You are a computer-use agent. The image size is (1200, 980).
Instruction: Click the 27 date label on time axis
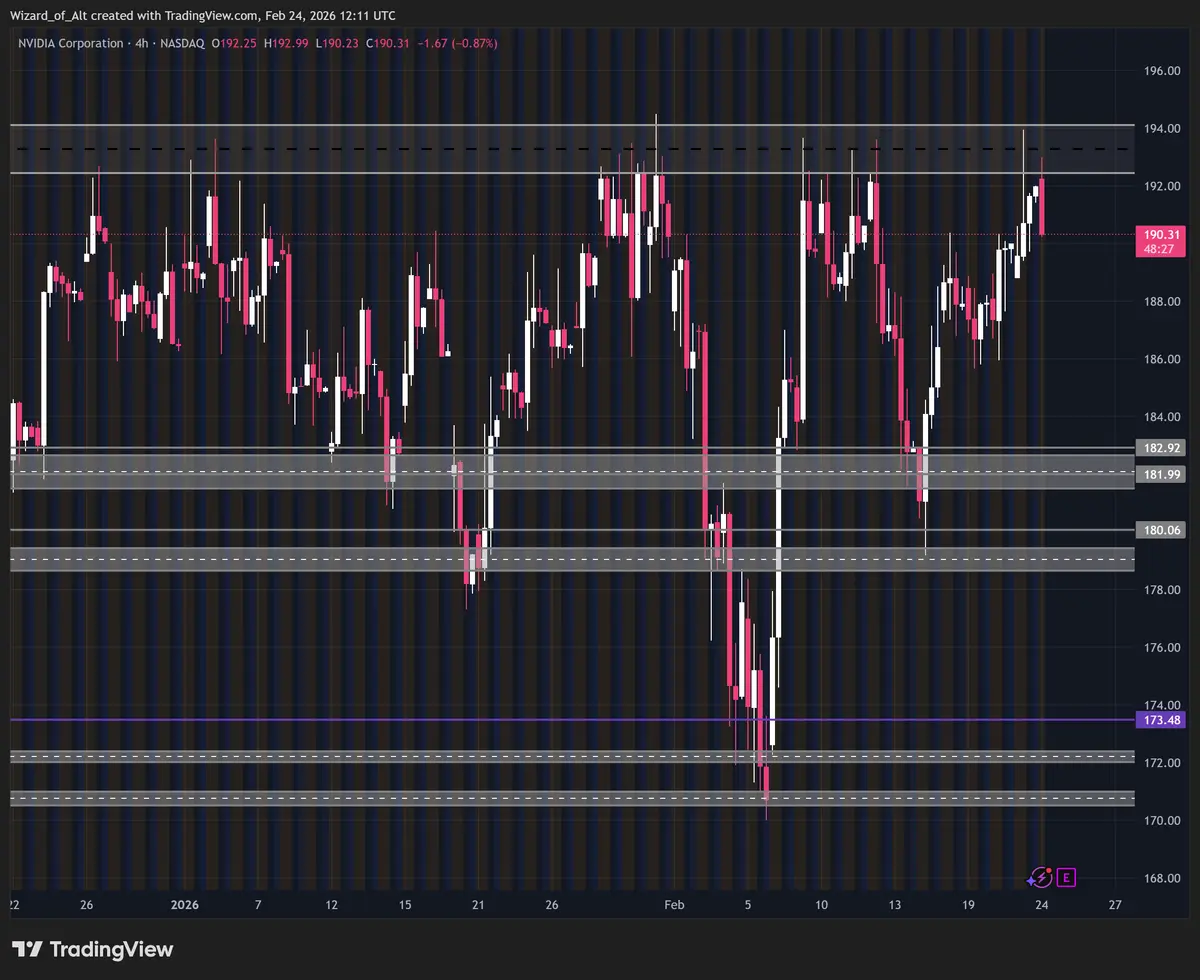point(1115,905)
